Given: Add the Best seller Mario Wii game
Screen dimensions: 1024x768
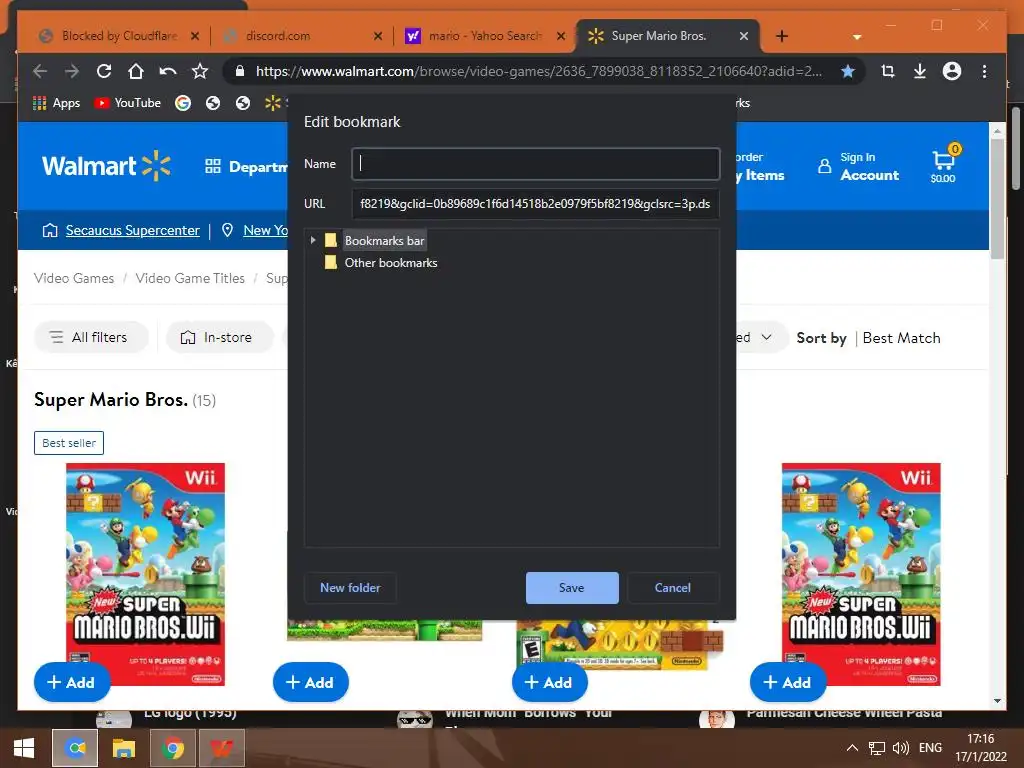Looking at the screenshot, I should 72,682.
